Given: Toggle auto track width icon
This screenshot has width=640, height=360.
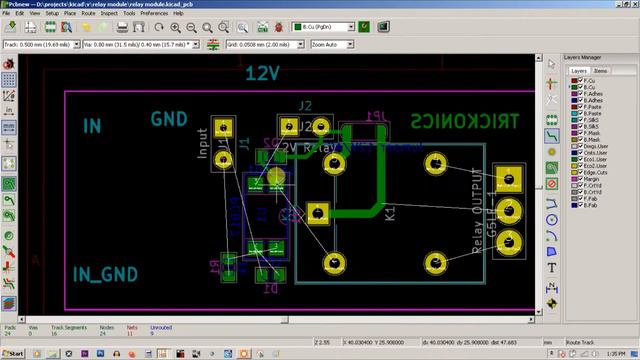Looking at the screenshot, I should pyautogui.click(x=213, y=44).
